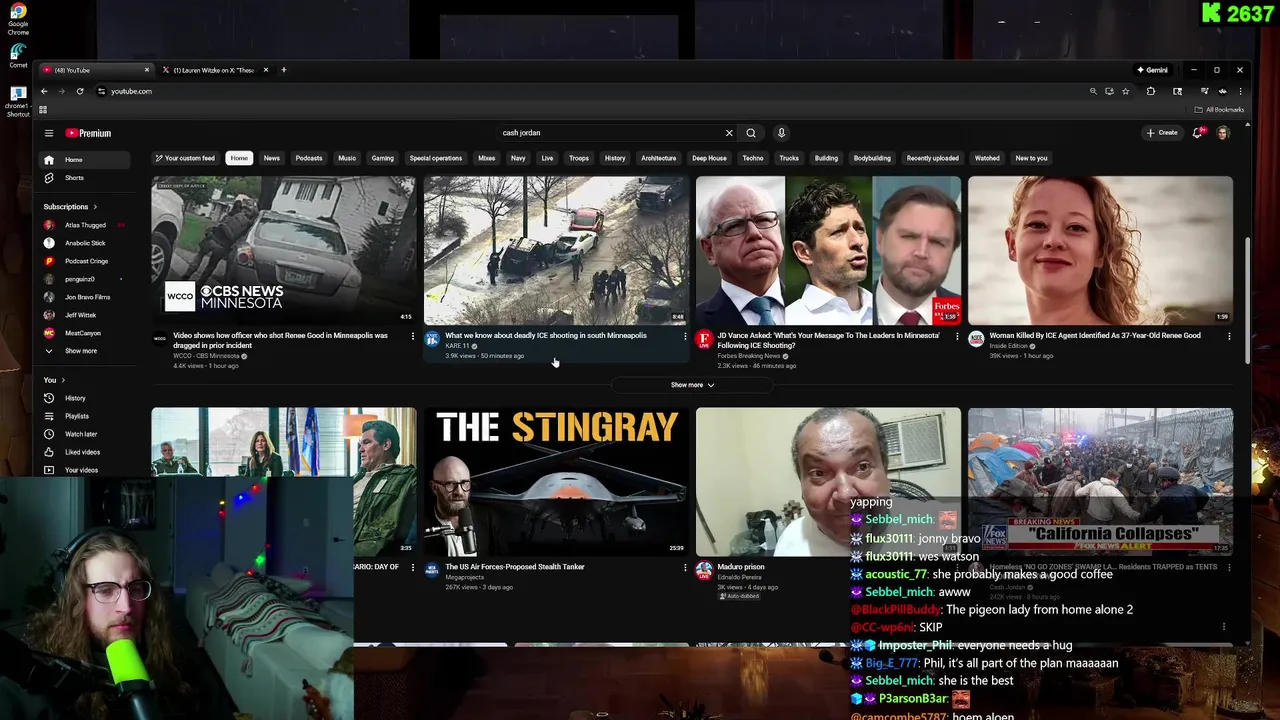This screenshot has width=1280, height=720.
Task: Switch to the Lauren Witzke X tab
Action: coord(213,70)
